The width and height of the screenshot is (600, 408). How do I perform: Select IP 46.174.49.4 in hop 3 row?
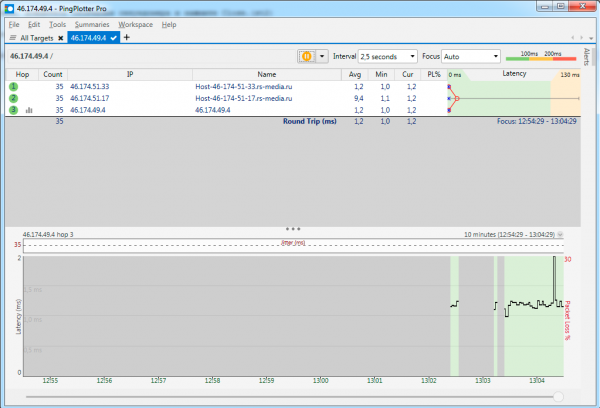pos(88,110)
